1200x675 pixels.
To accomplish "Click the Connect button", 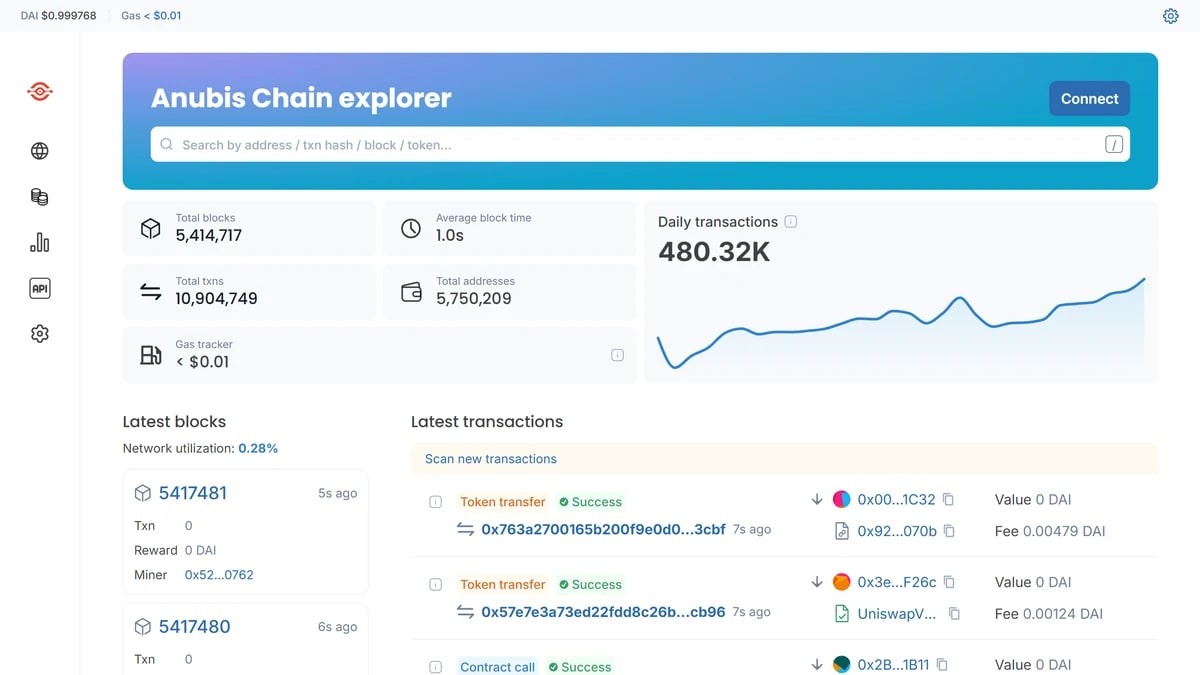I will [x=1089, y=99].
